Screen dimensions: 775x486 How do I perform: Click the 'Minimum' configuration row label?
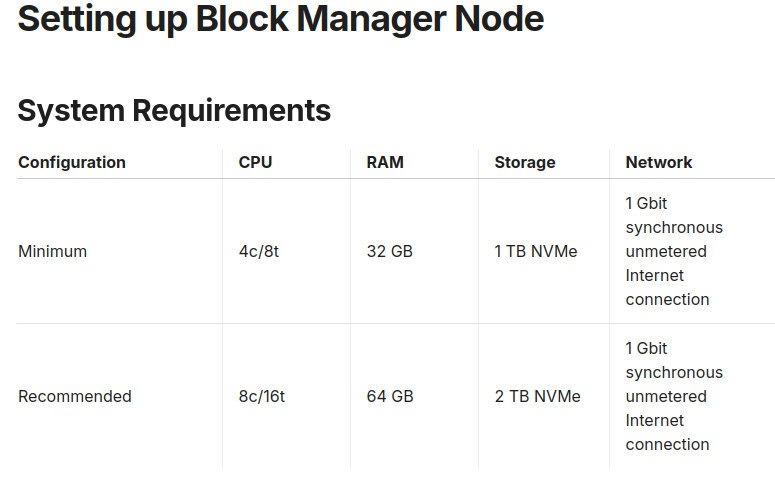click(x=52, y=251)
